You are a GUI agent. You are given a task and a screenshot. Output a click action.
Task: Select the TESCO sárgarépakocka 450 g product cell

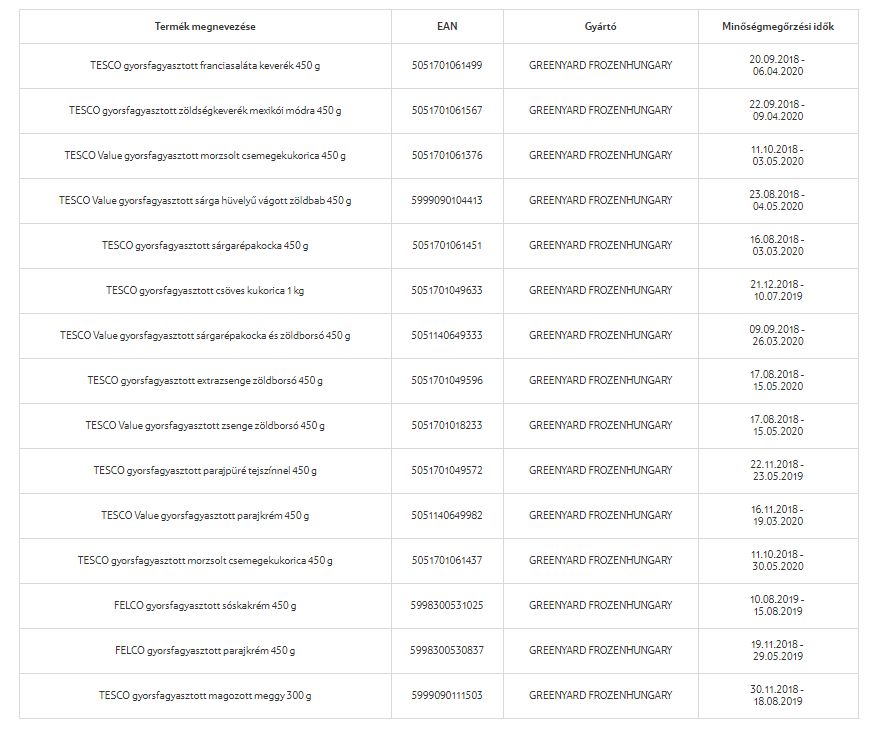(205, 245)
